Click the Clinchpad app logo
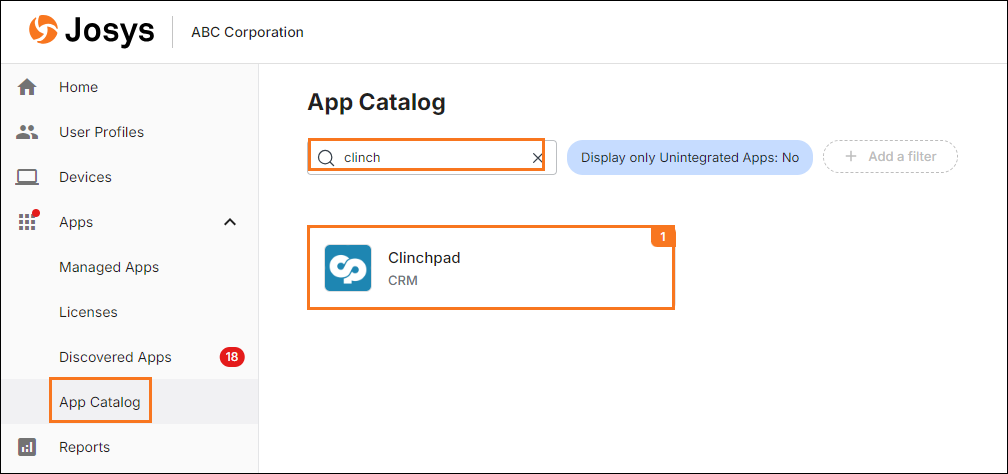This screenshot has height=474, width=1008. (348, 268)
